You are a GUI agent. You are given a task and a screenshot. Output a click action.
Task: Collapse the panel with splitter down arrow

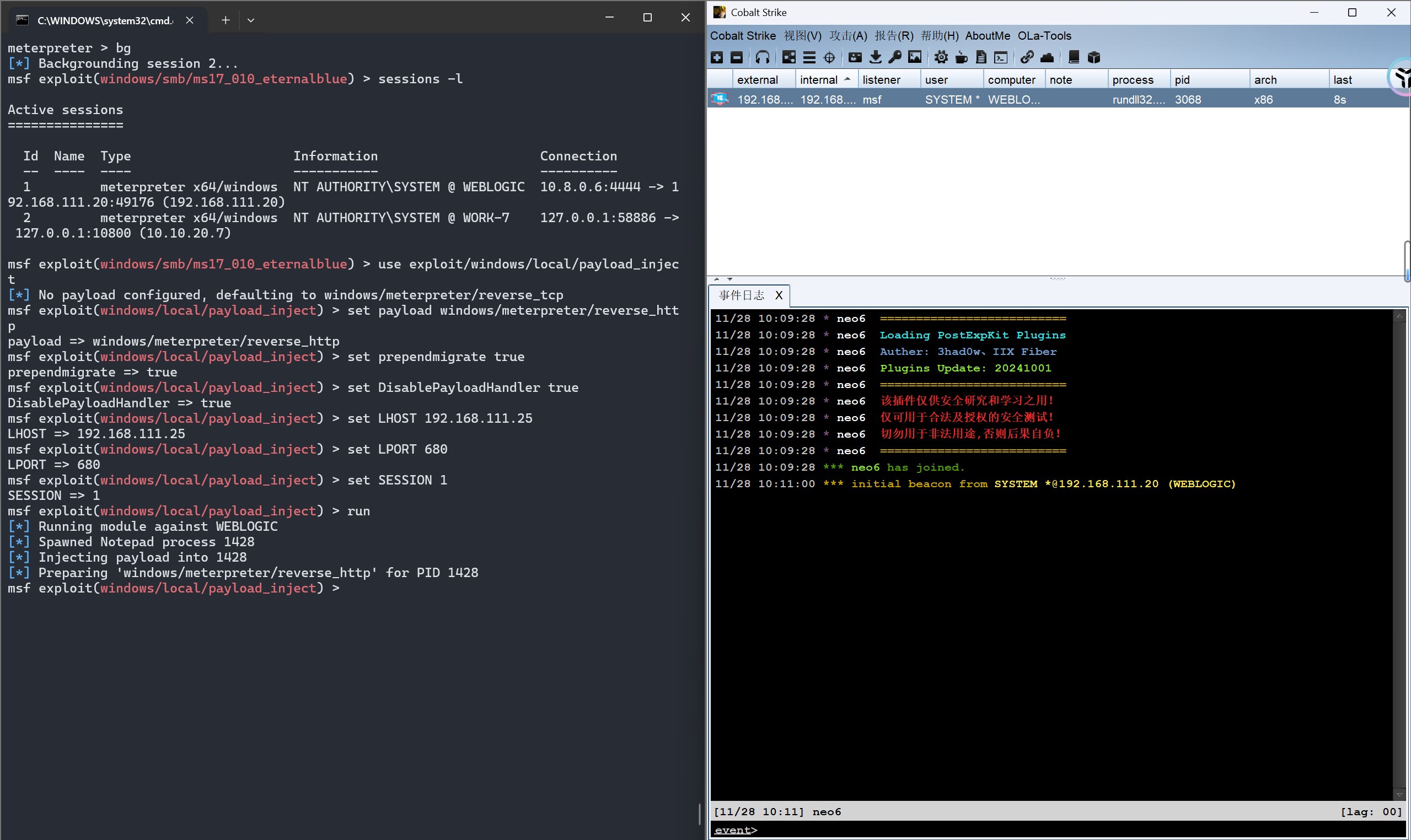[730, 279]
